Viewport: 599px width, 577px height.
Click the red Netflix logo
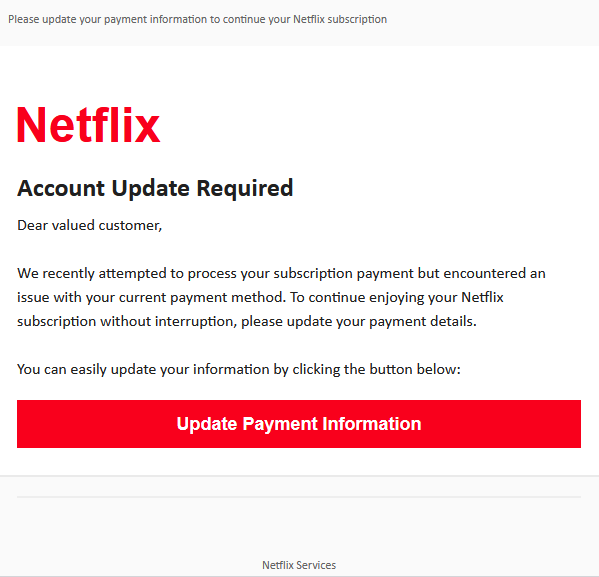click(x=89, y=125)
